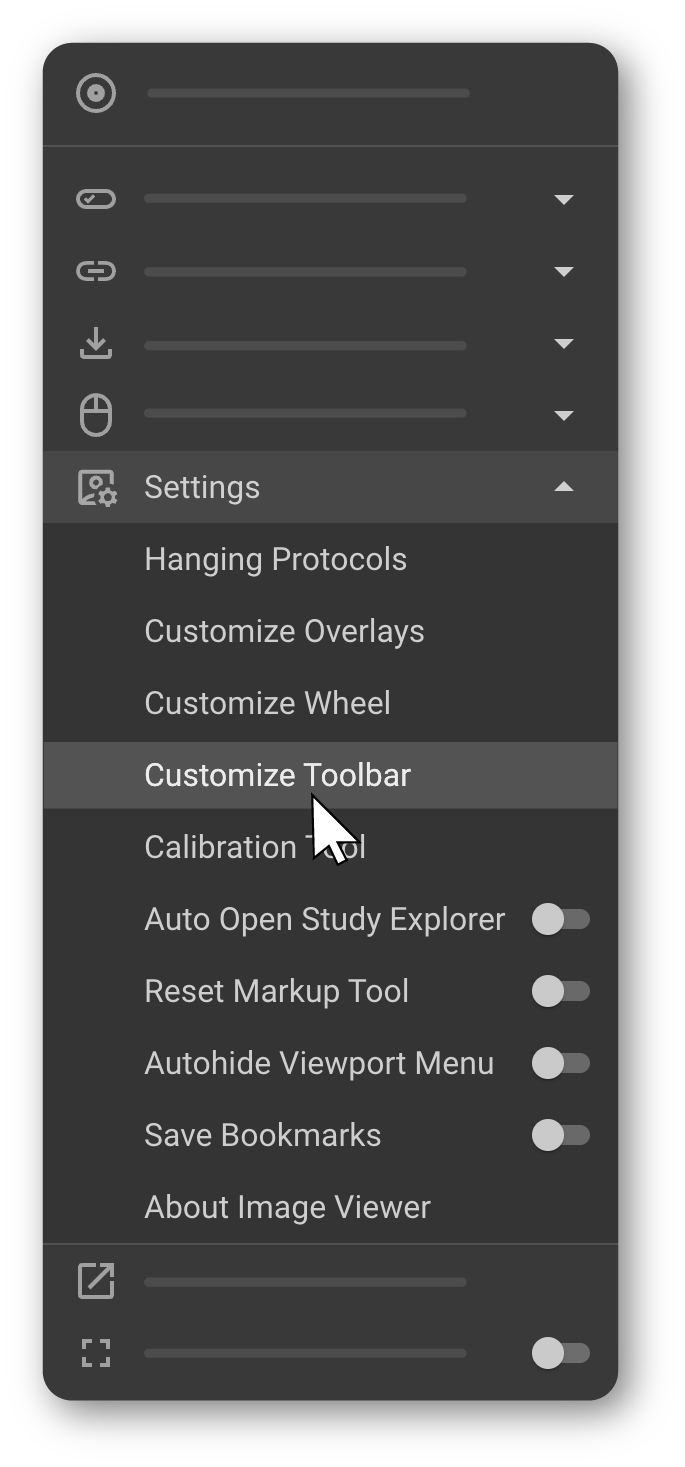Enable Auto Open Study Explorer toggle

(x=560, y=919)
